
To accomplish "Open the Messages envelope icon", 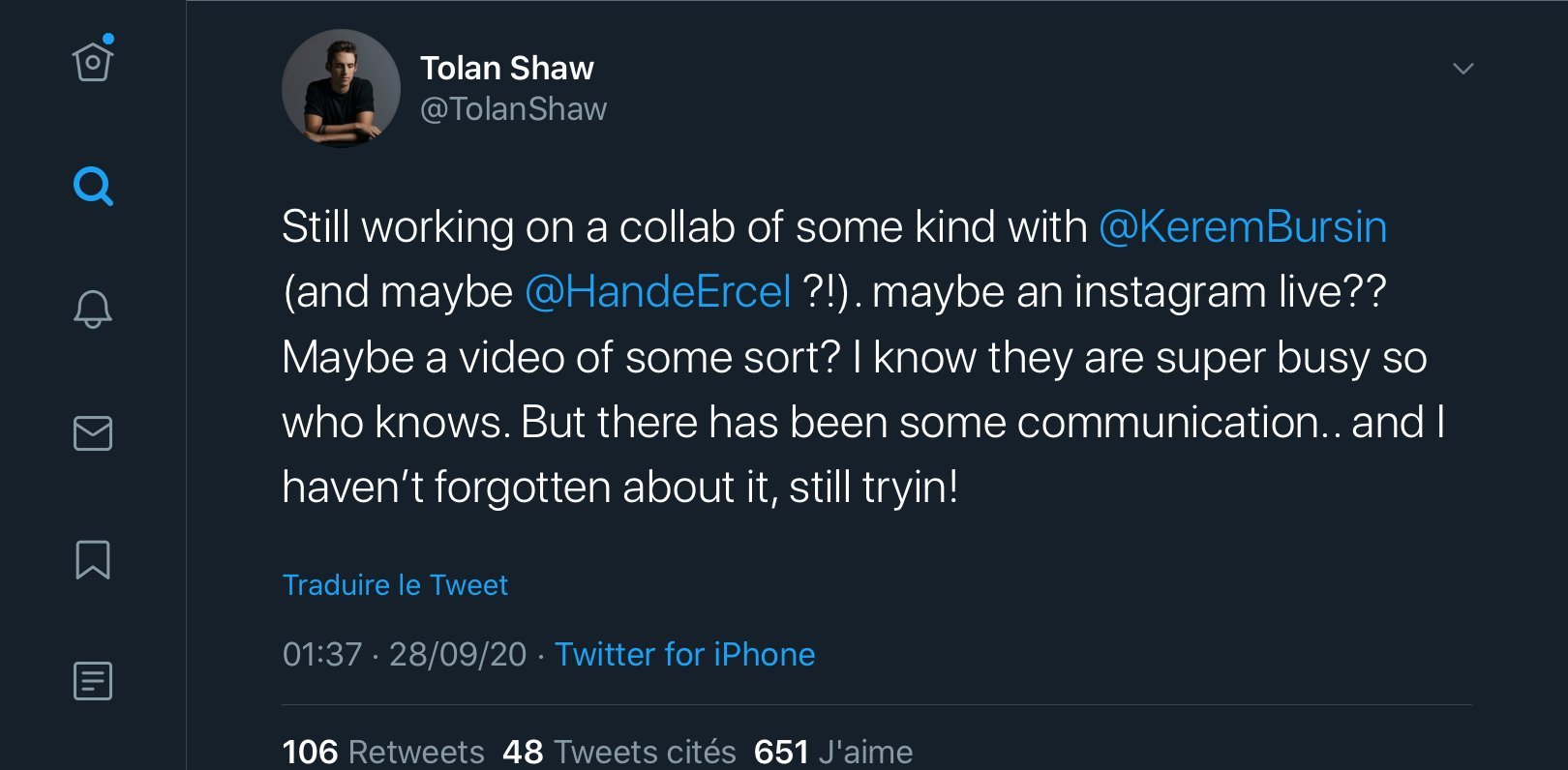I will point(93,433).
